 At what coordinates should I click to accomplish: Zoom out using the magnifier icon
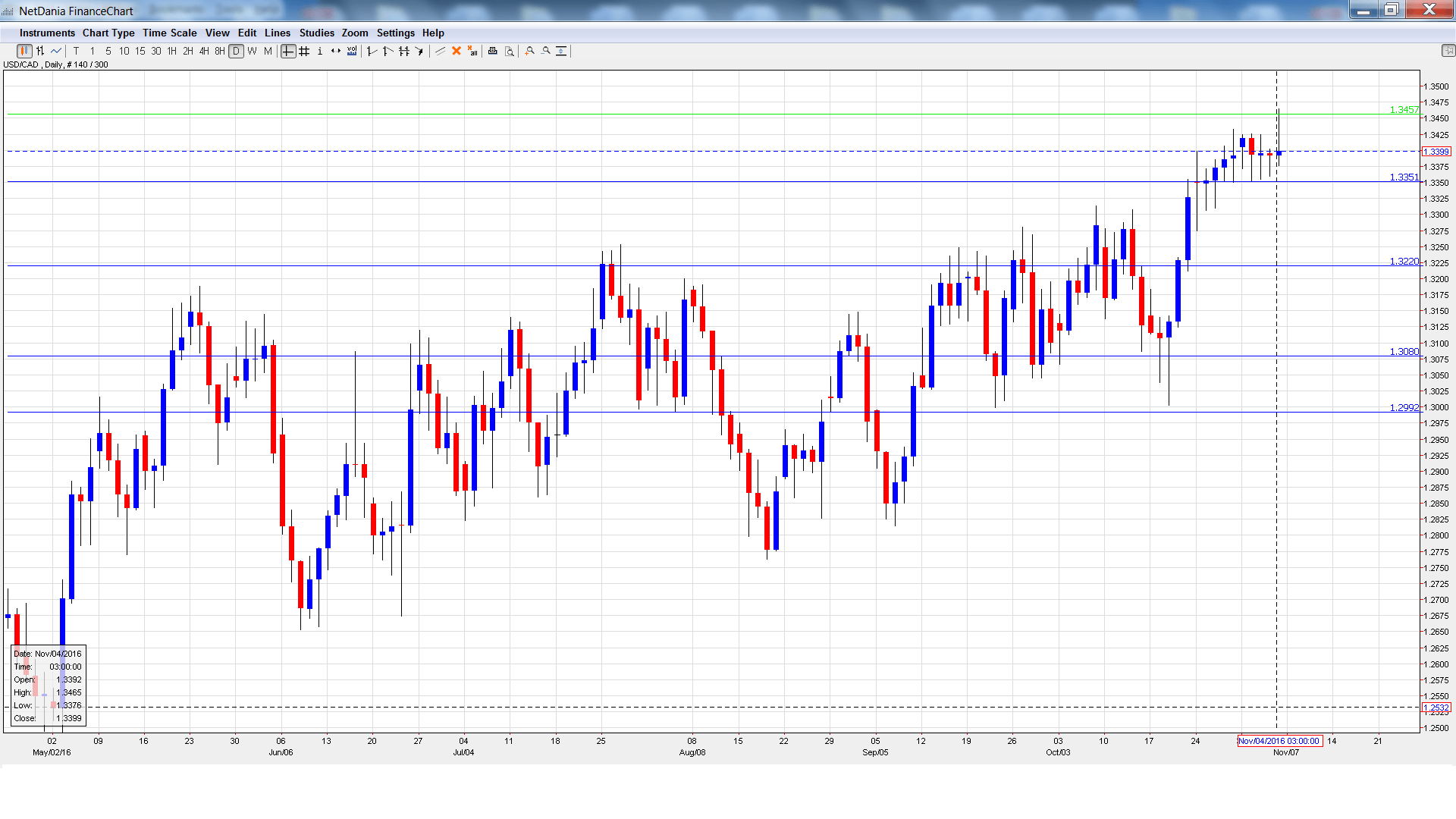(x=544, y=51)
